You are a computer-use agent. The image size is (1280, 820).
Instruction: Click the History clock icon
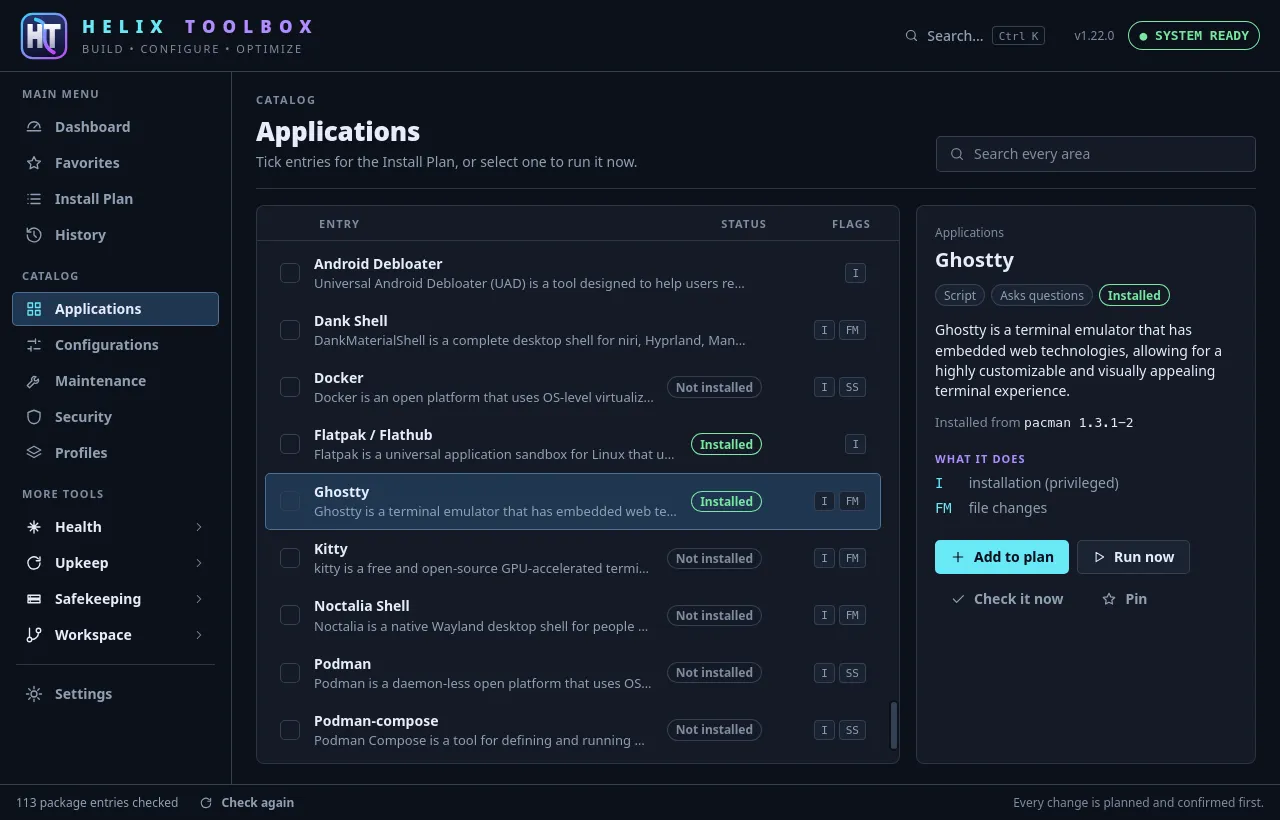(x=34, y=235)
